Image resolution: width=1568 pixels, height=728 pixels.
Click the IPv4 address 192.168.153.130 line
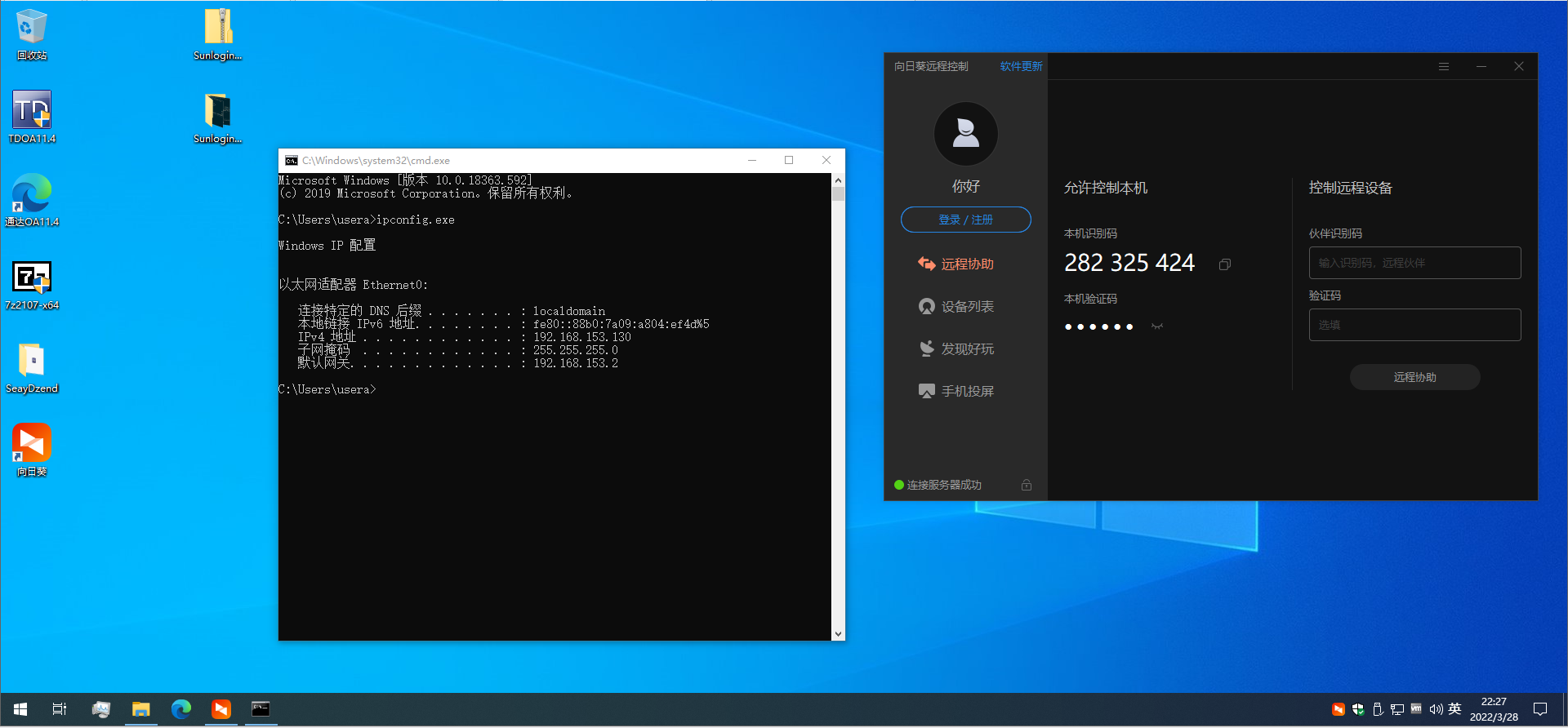point(464,337)
